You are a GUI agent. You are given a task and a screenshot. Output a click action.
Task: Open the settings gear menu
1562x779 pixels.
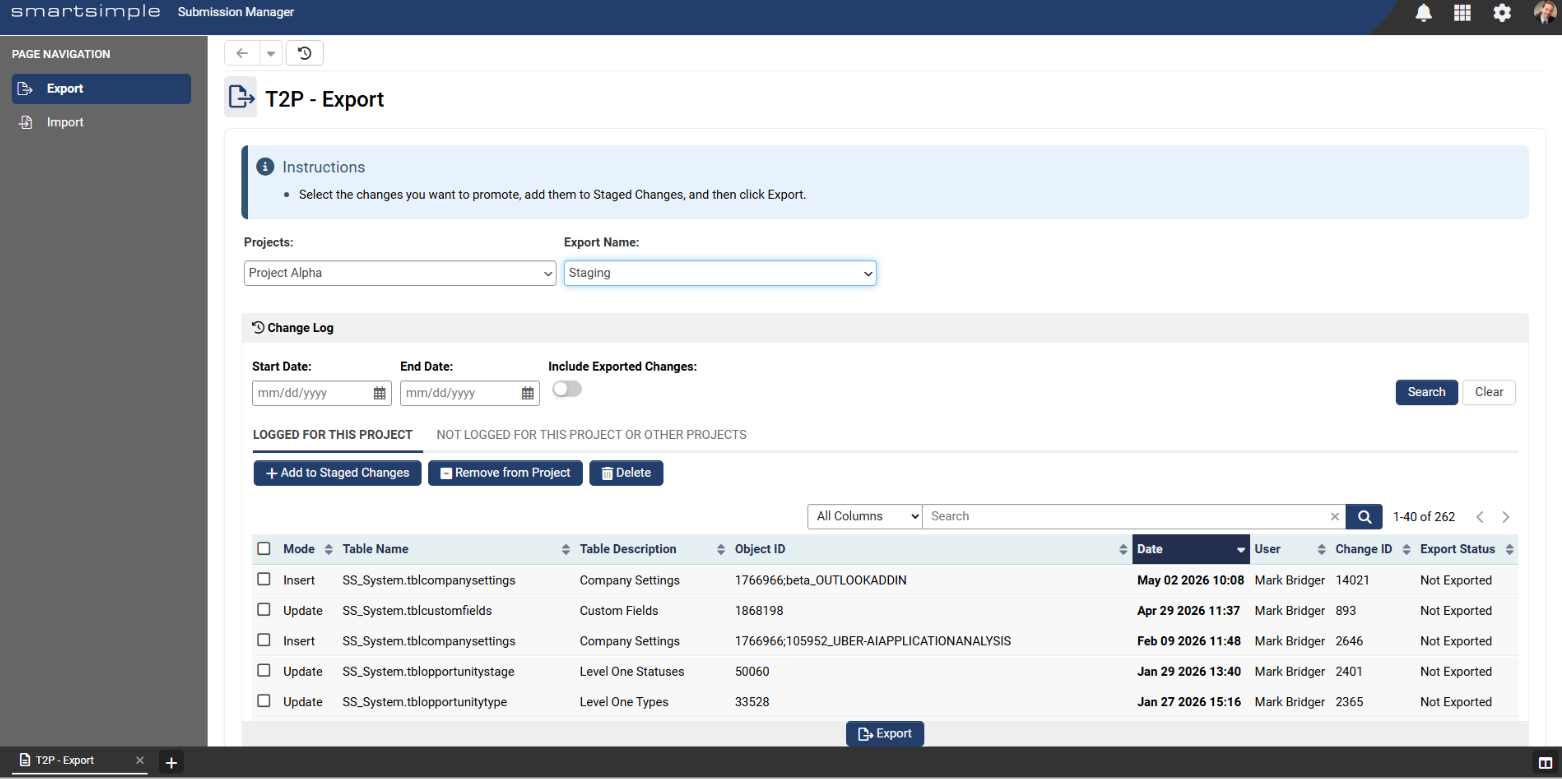coord(1502,13)
